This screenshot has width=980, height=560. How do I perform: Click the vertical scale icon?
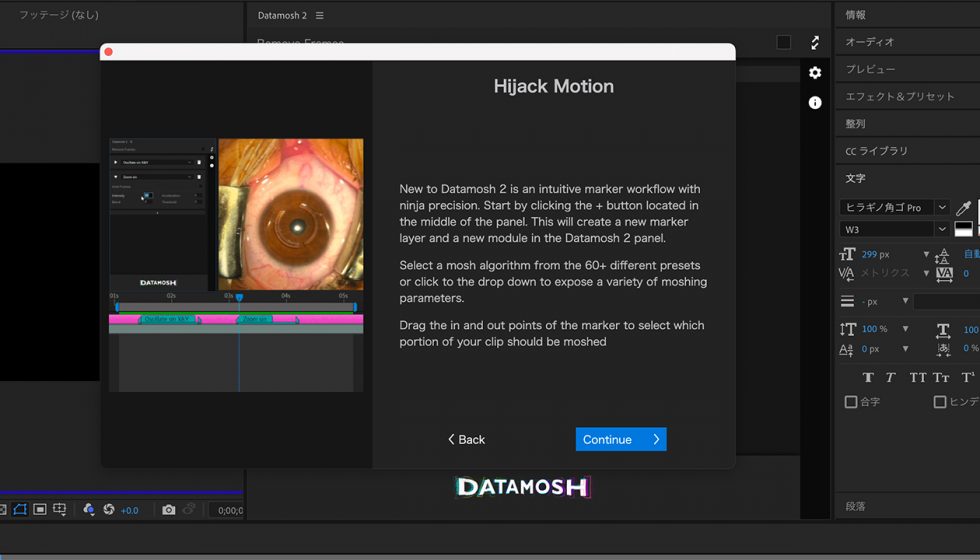(848, 329)
